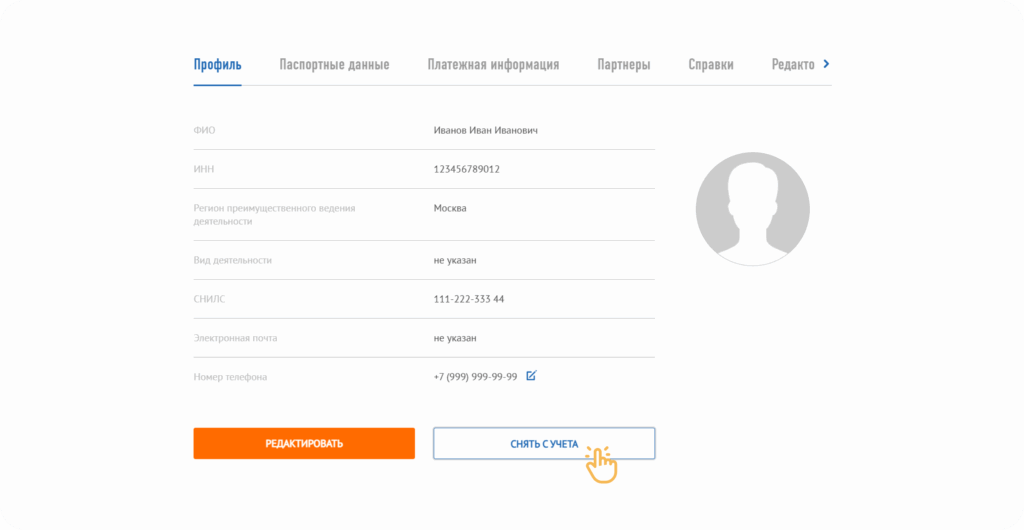This screenshot has height=530, width=1024.
Task: Click the phone number +7 (999) 999-99-99
Action: tap(475, 377)
